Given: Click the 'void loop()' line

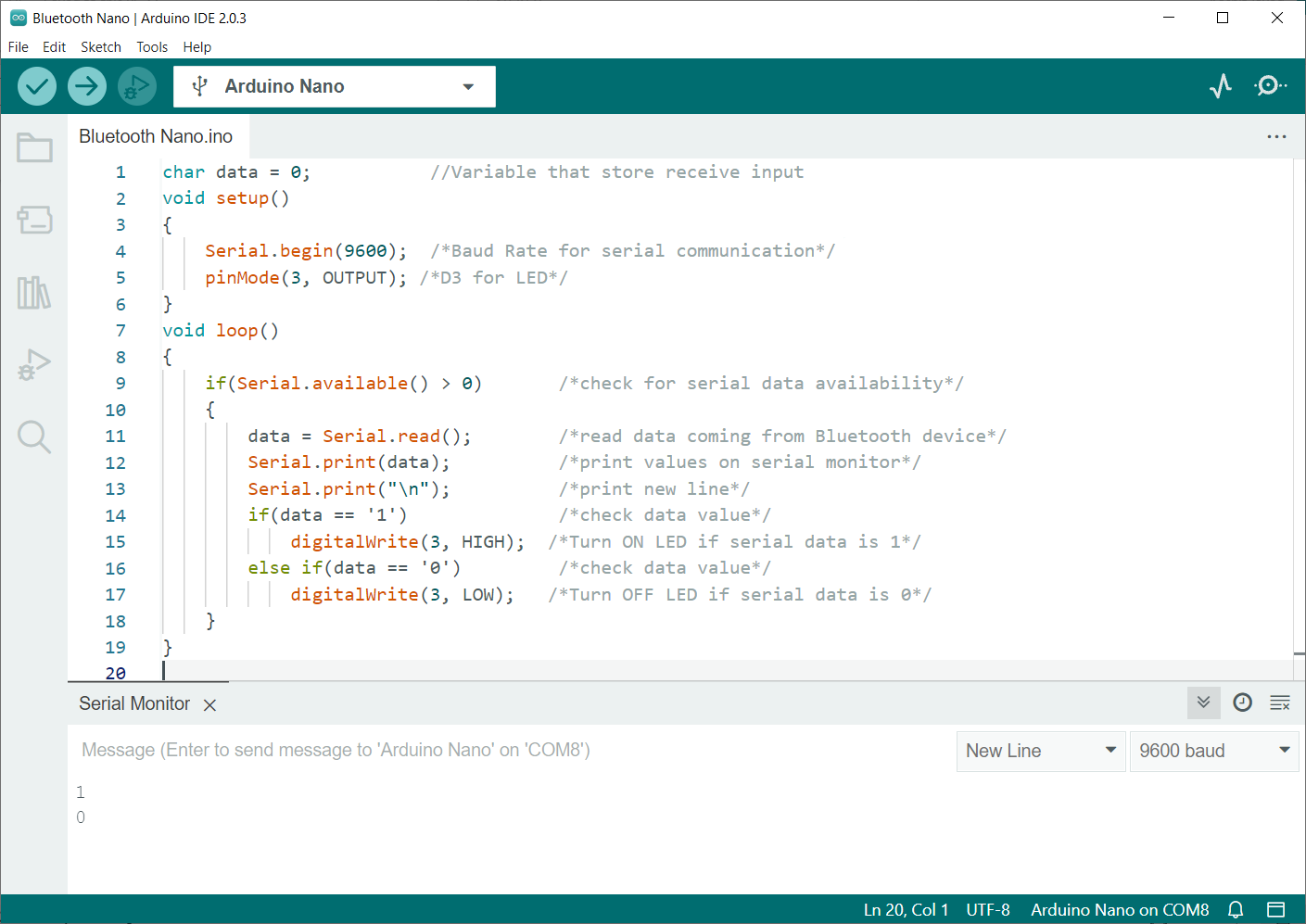Looking at the screenshot, I should (221, 331).
